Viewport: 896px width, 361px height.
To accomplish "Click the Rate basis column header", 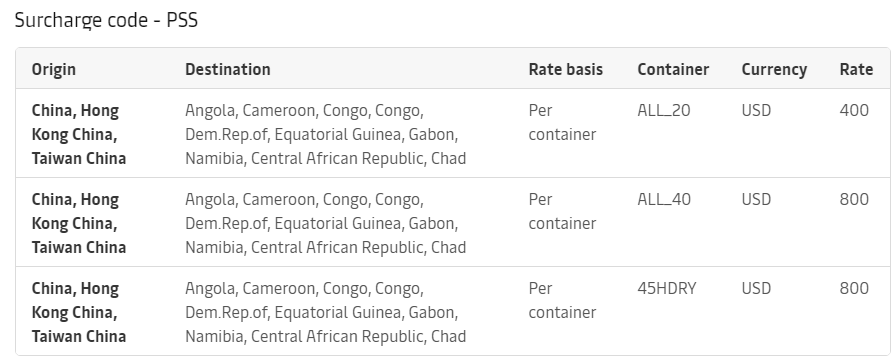I will 566,69.
